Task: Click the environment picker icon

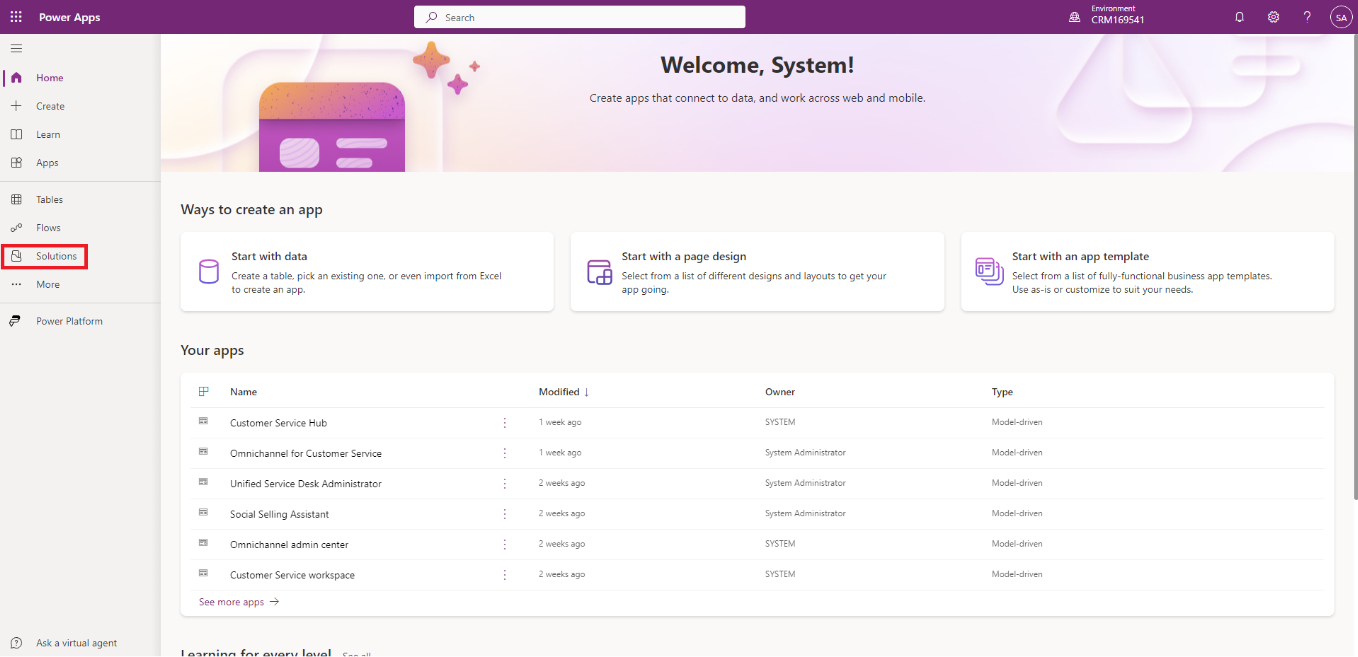Action: tap(1075, 17)
